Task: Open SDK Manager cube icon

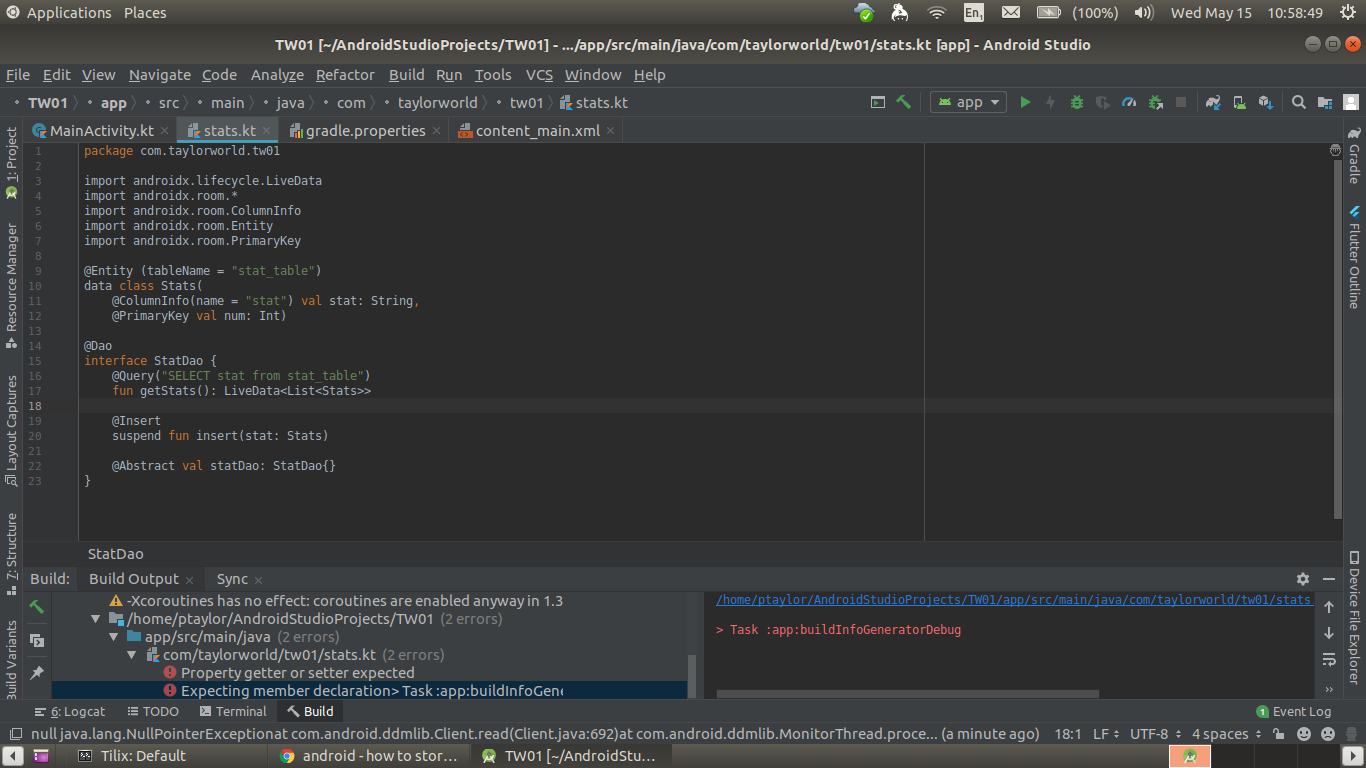Action: (1265, 102)
